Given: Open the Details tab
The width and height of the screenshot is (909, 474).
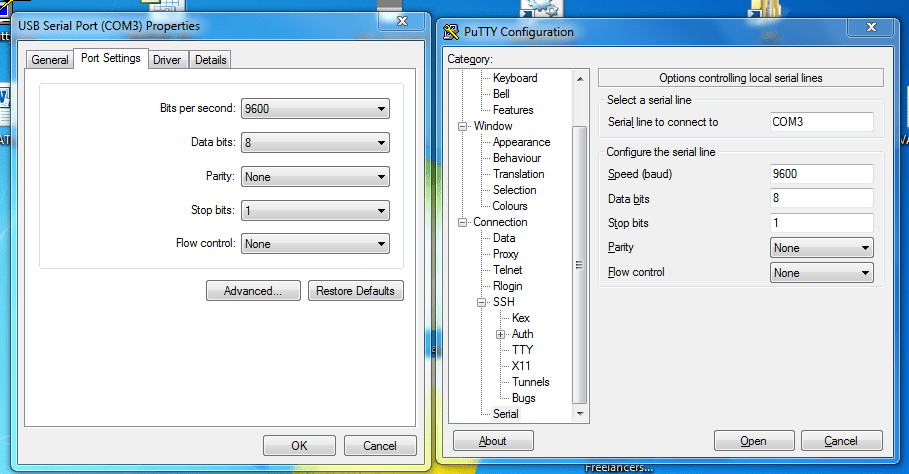Looking at the screenshot, I should pyautogui.click(x=210, y=60).
